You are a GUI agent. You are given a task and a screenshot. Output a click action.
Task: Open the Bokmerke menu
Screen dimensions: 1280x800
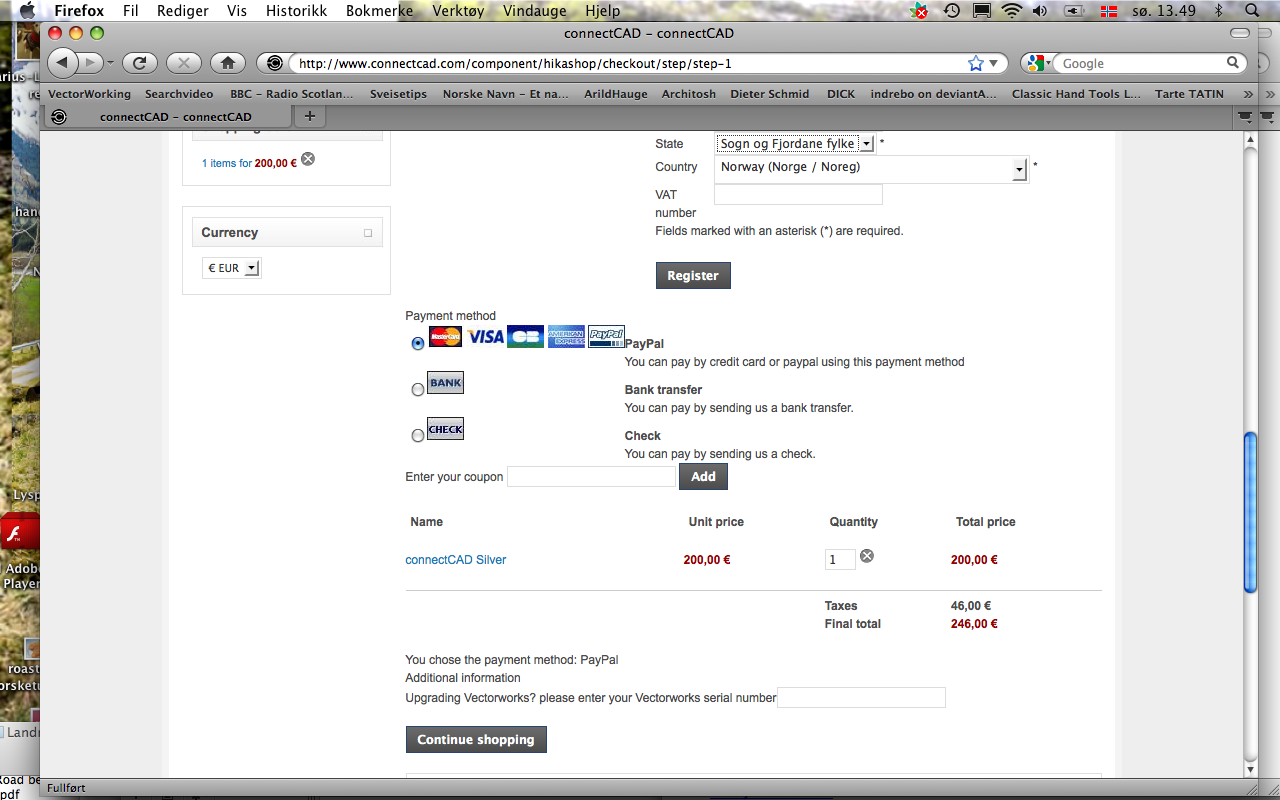pos(380,11)
